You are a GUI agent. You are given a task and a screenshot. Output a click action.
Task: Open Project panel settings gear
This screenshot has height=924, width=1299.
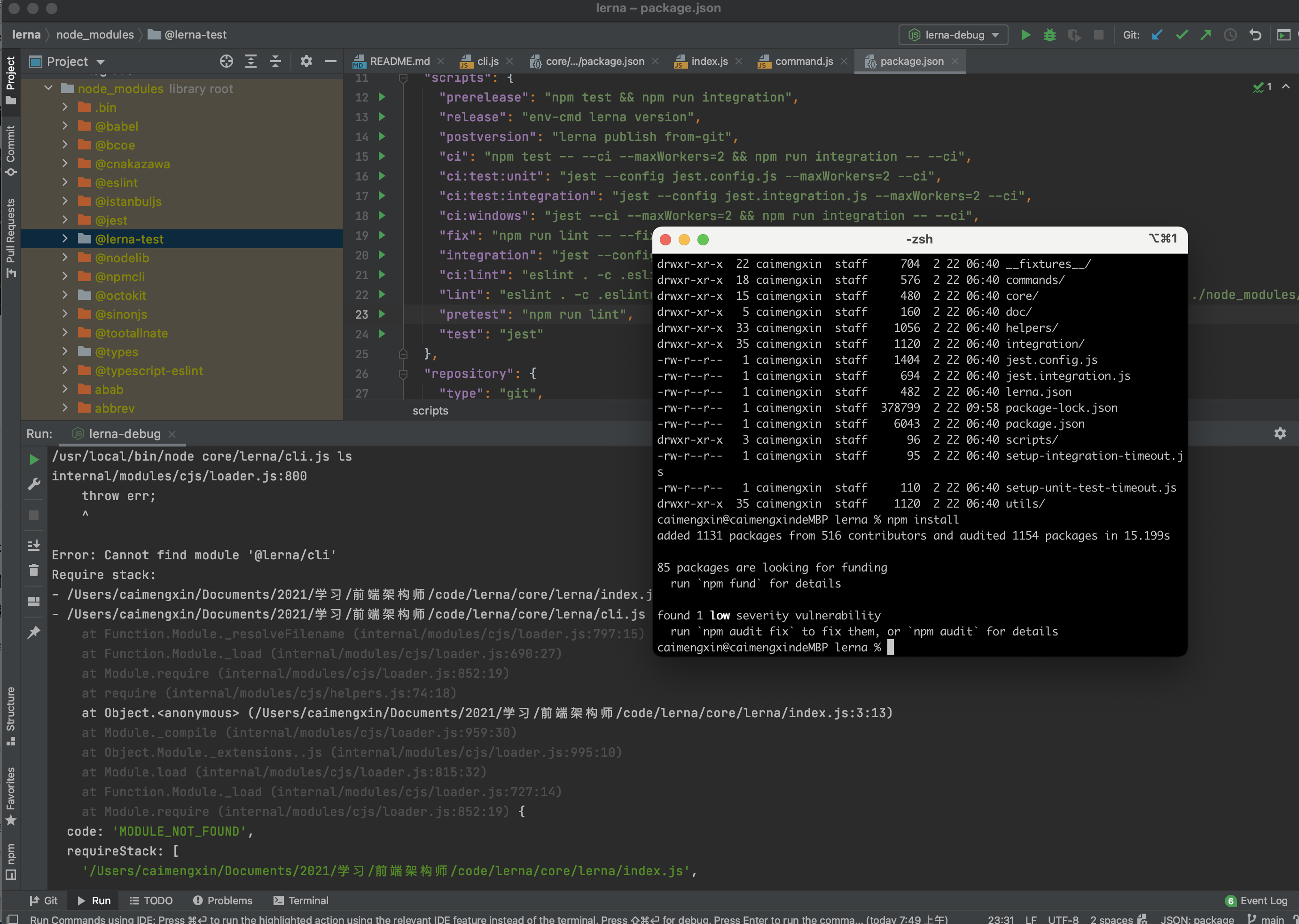click(x=306, y=62)
